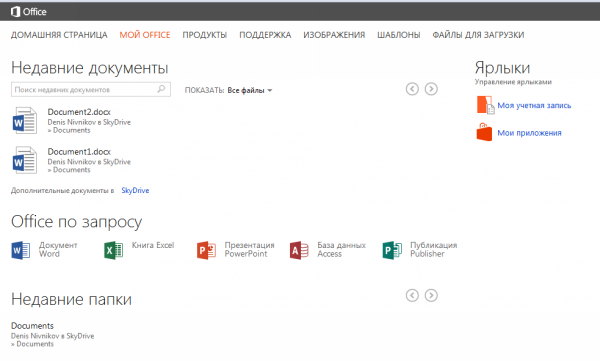Click the recent documents search field

(91, 89)
